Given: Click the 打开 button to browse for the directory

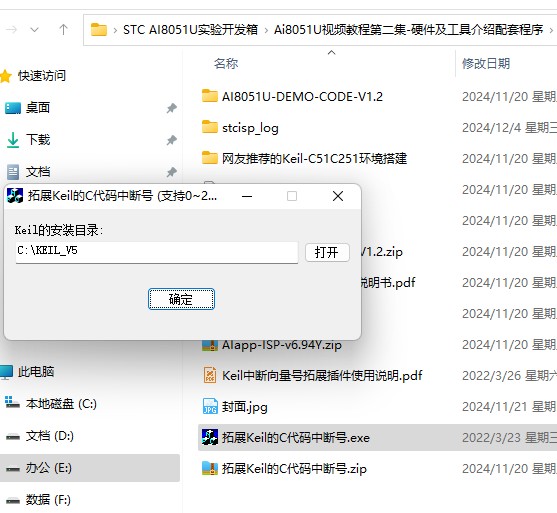Looking at the screenshot, I should (327, 253).
